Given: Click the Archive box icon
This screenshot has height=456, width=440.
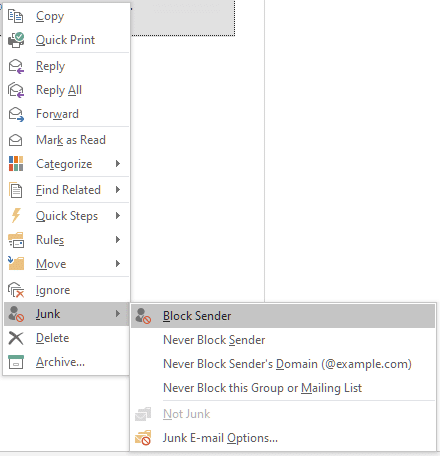Looking at the screenshot, I should pos(16,362).
